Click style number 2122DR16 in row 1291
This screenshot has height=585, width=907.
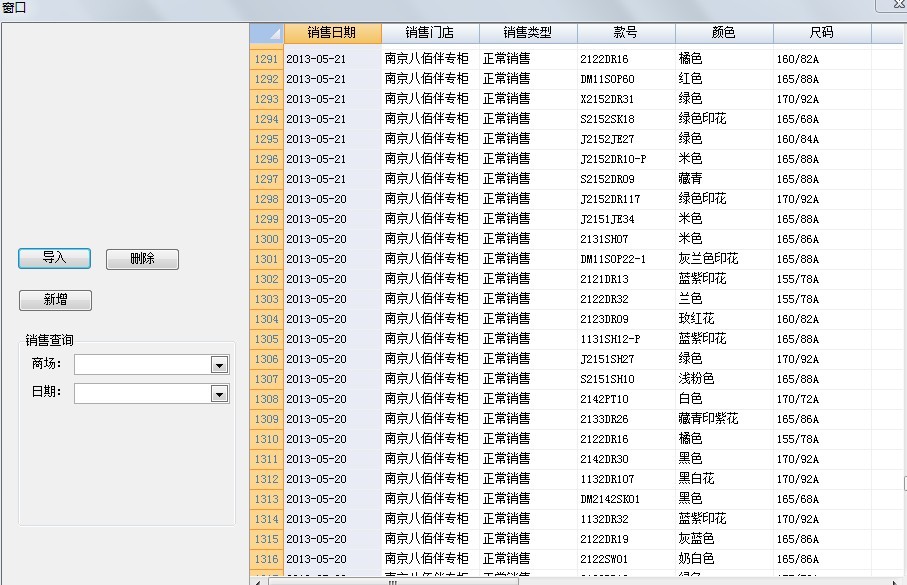point(604,59)
